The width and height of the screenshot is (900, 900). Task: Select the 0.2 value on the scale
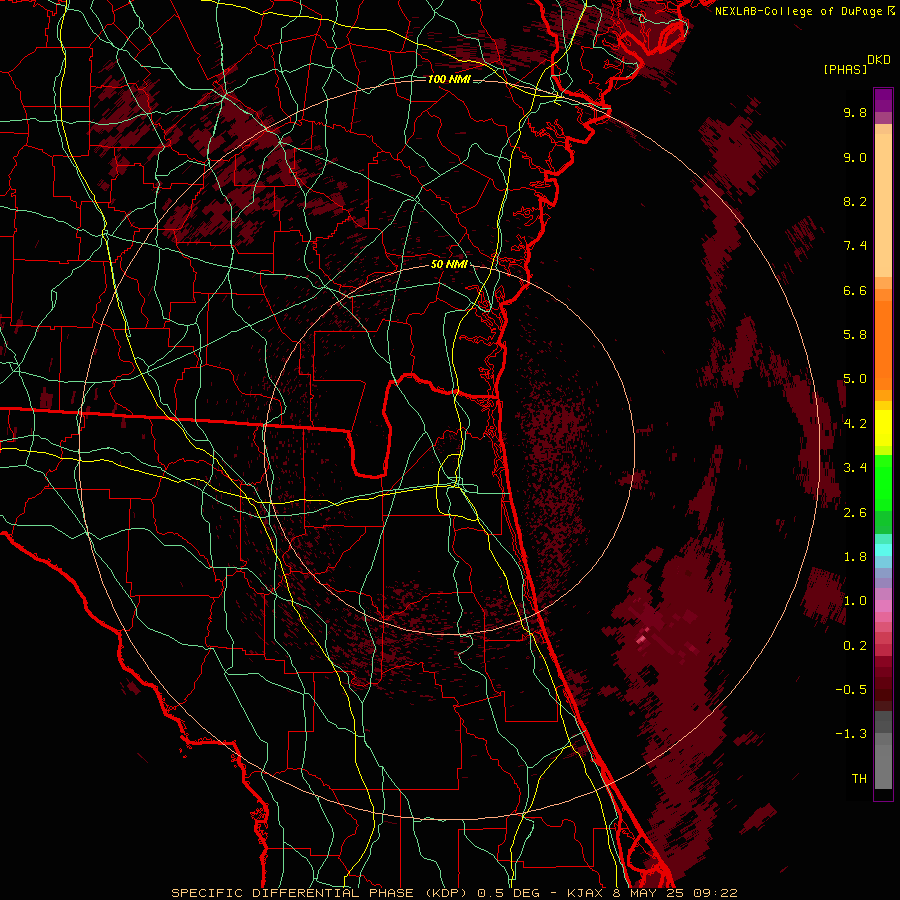pos(855,646)
